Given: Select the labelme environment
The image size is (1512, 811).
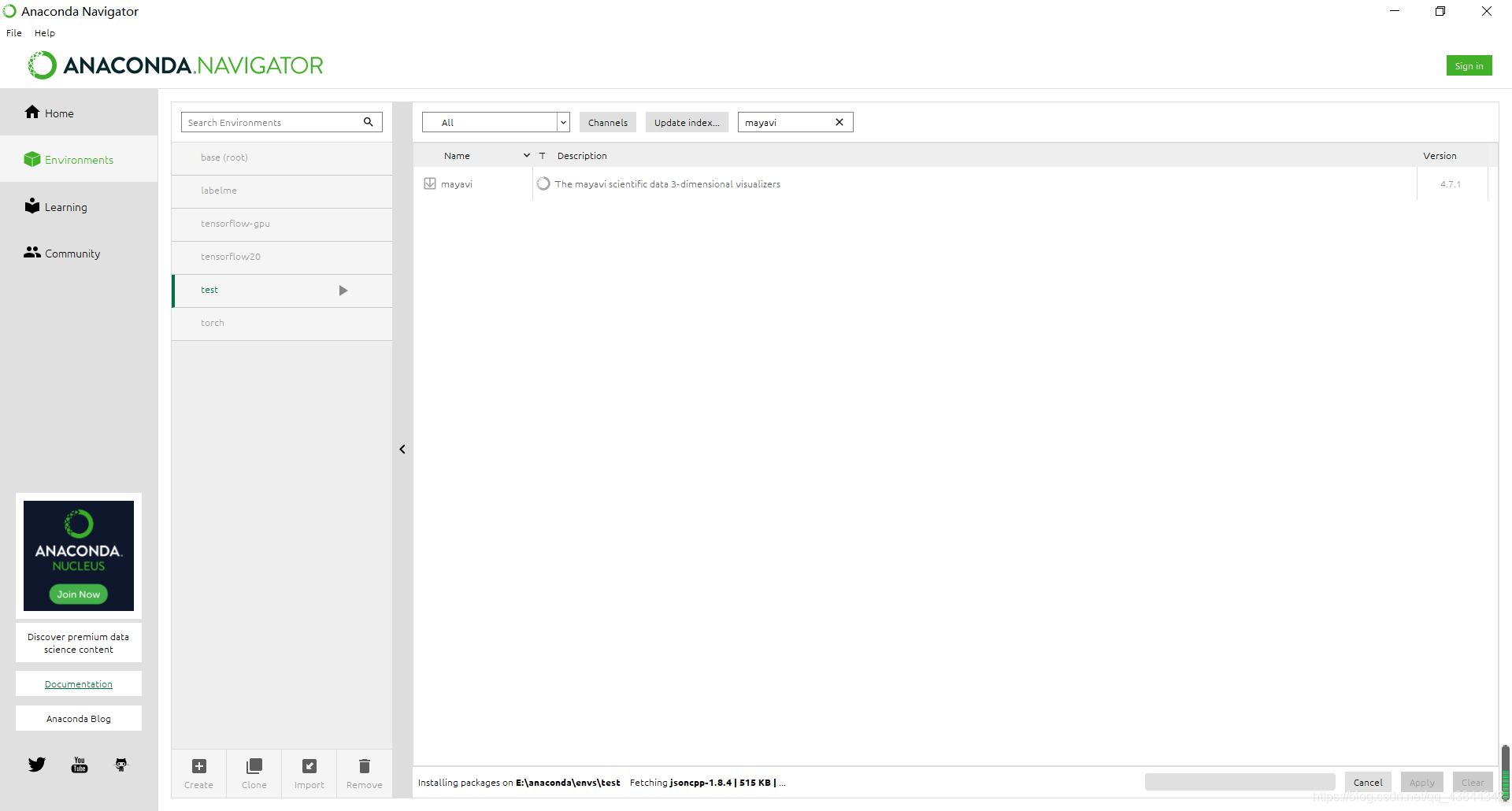Looking at the screenshot, I should [282, 191].
